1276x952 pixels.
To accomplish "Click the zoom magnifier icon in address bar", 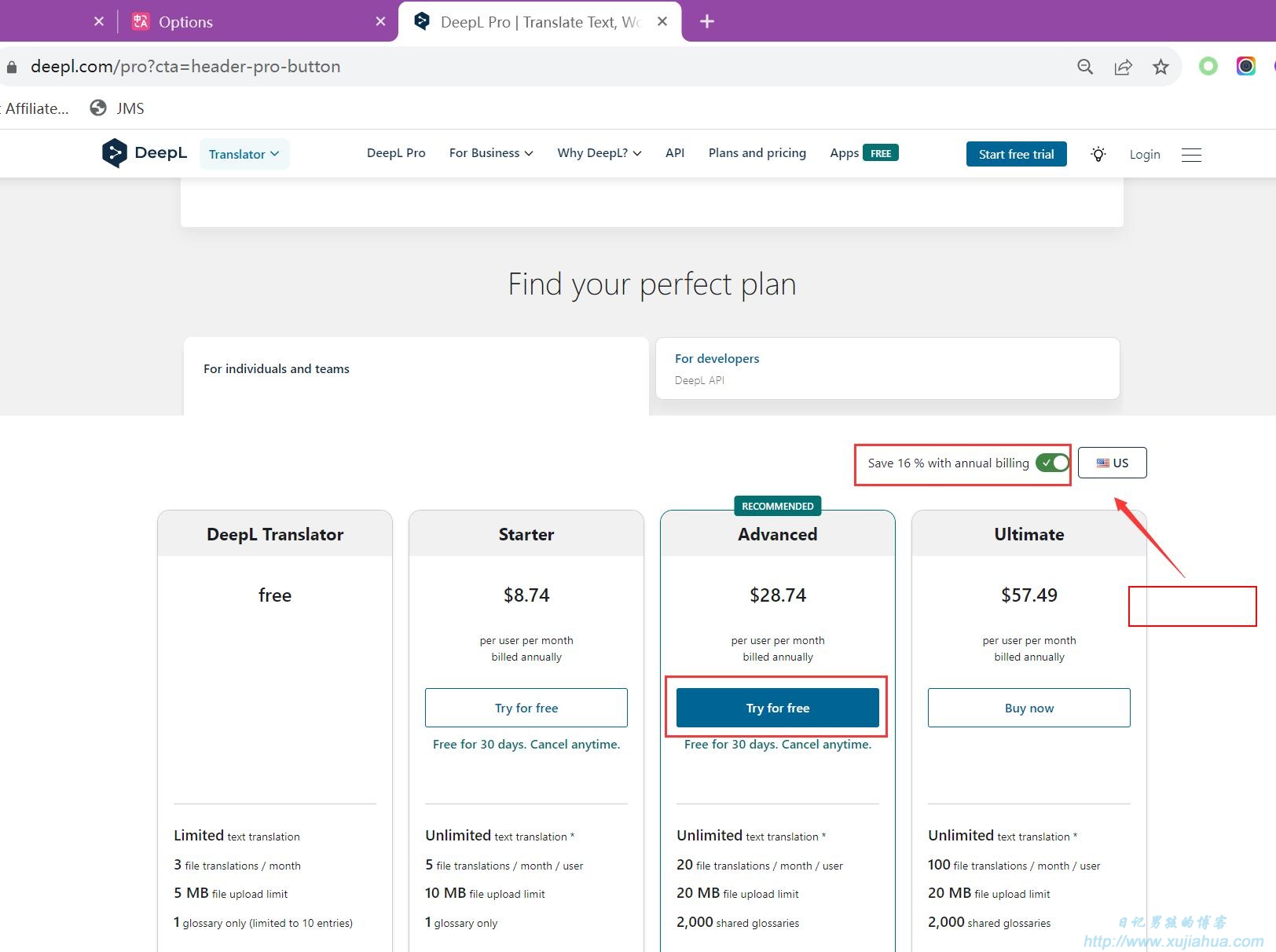I will click(x=1085, y=67).
